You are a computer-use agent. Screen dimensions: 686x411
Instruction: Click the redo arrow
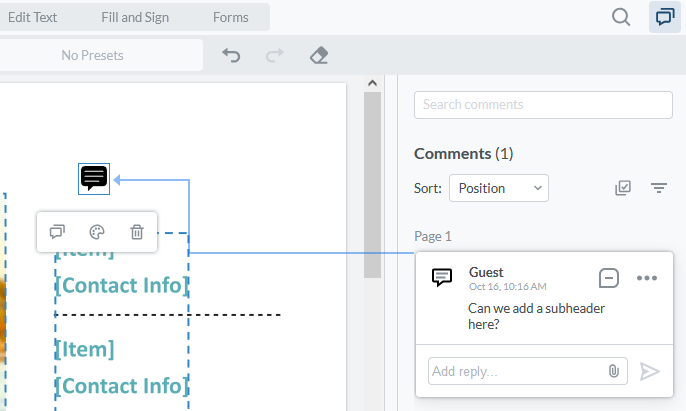tap(275, 55)
